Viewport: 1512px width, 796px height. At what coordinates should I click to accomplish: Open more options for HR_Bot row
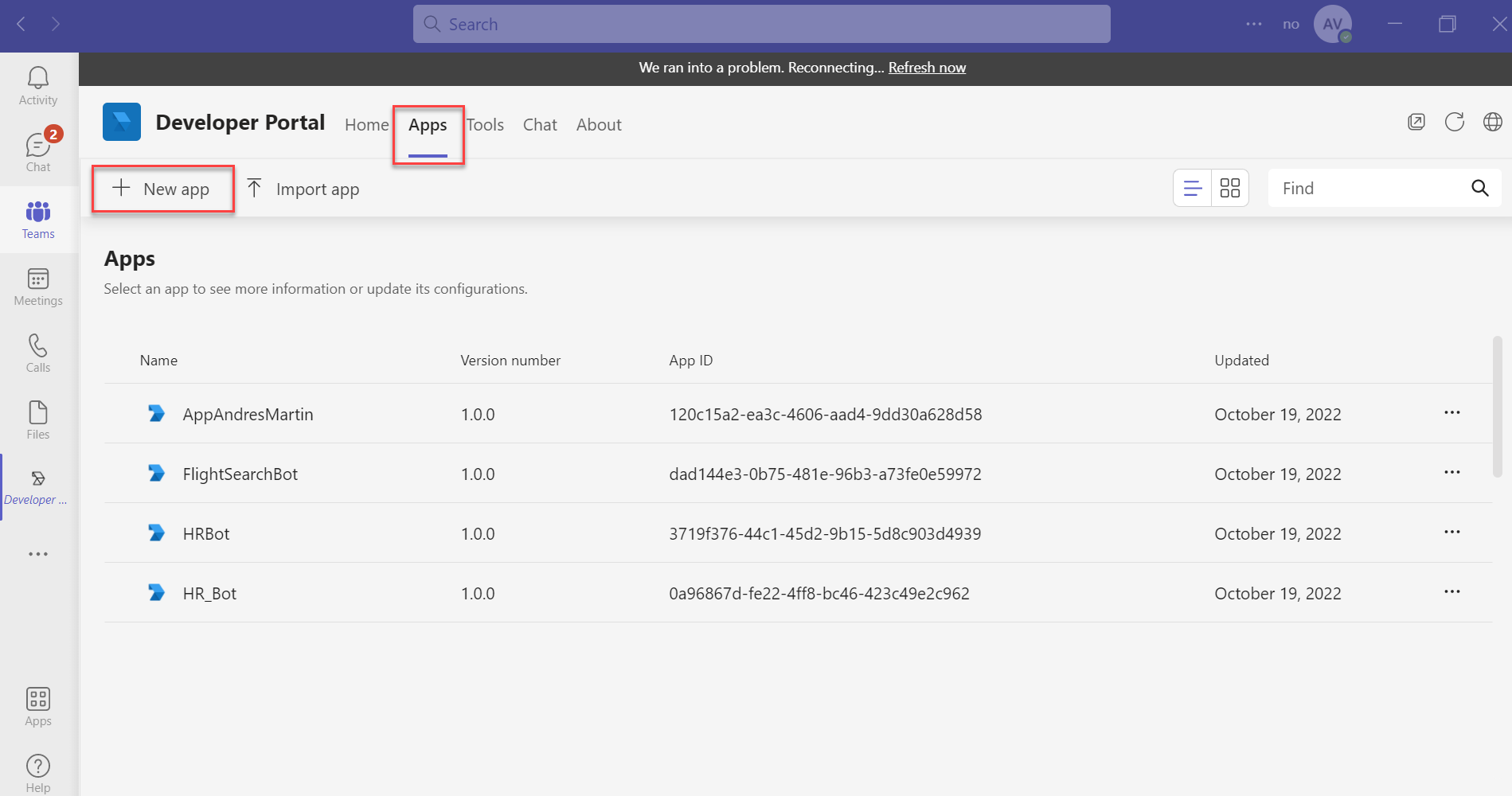(1452, 591)
